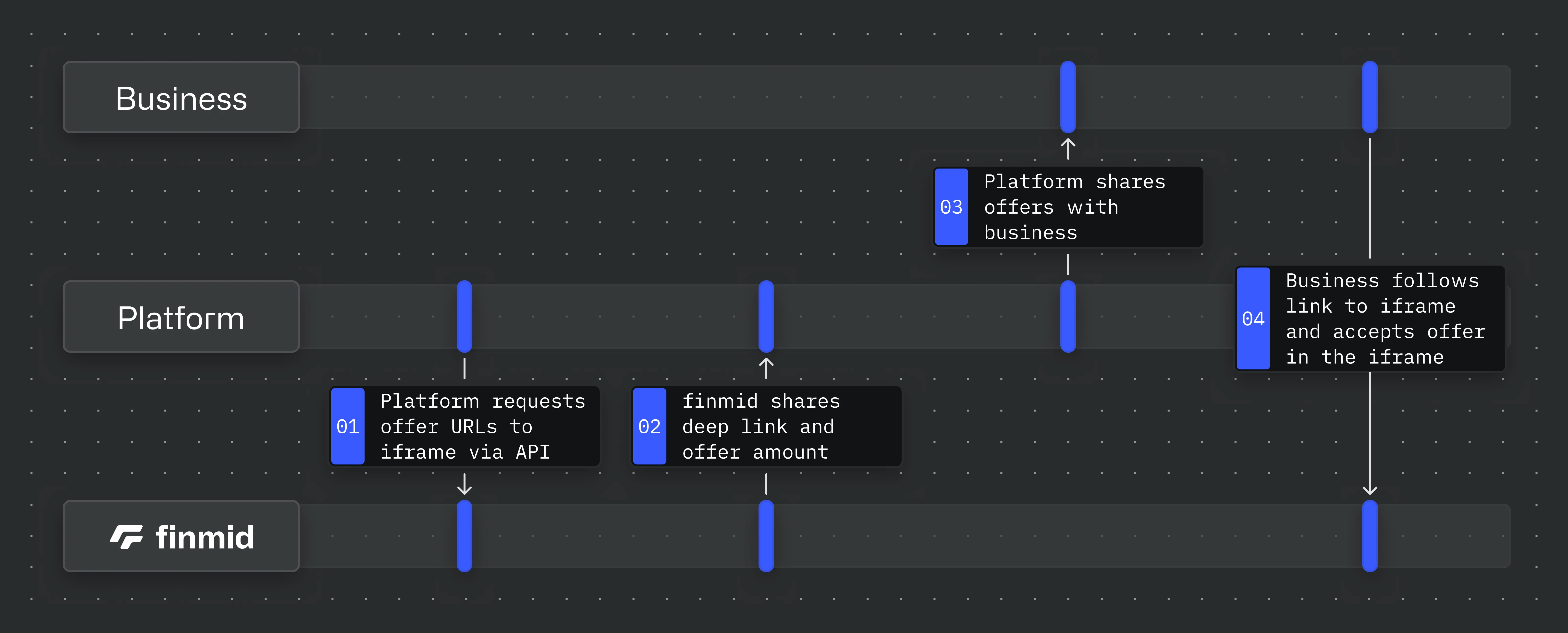Click the arrow pointing down to finmid from step 01
This screenshot has height=633, width=1568.
coord(465,487)
